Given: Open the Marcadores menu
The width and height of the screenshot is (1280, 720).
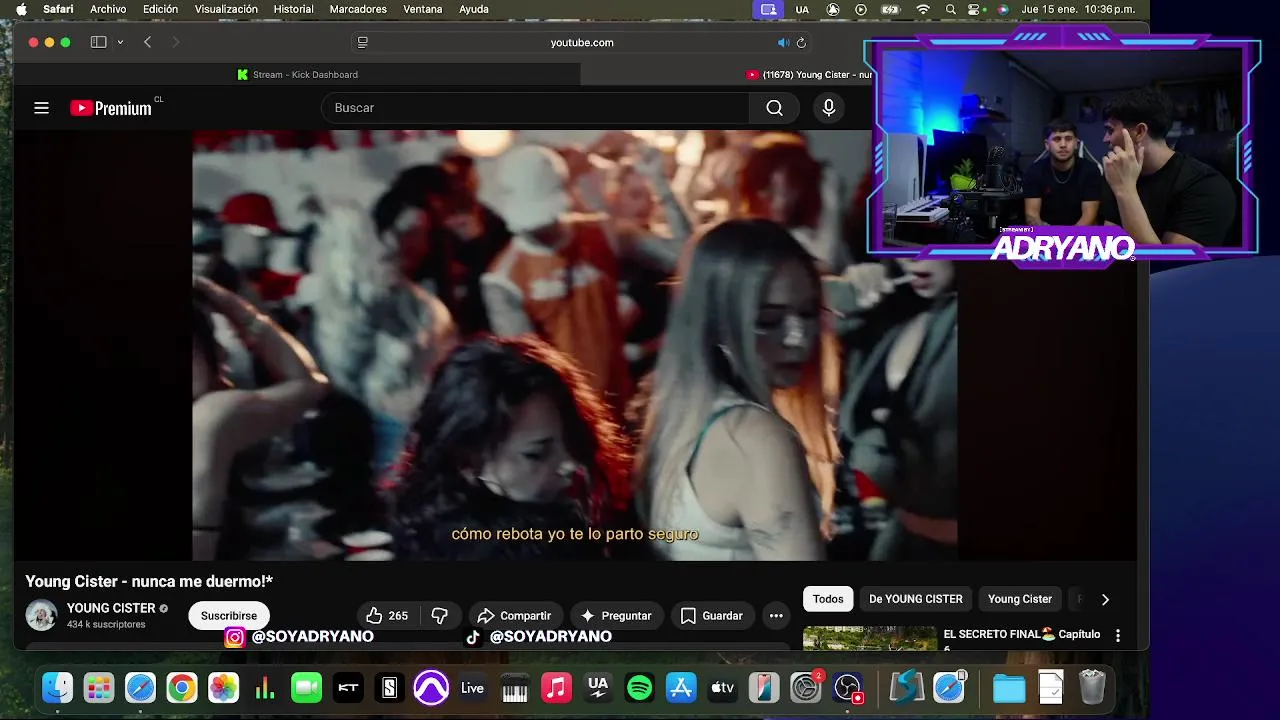Looking at the screenshot, I should [358, 9].
